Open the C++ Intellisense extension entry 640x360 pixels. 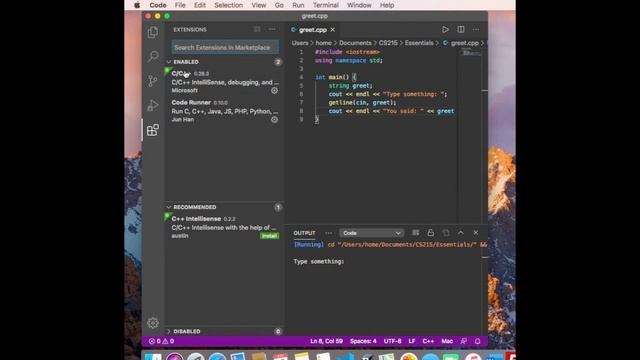pyautogui.click(x=224, y=227)
